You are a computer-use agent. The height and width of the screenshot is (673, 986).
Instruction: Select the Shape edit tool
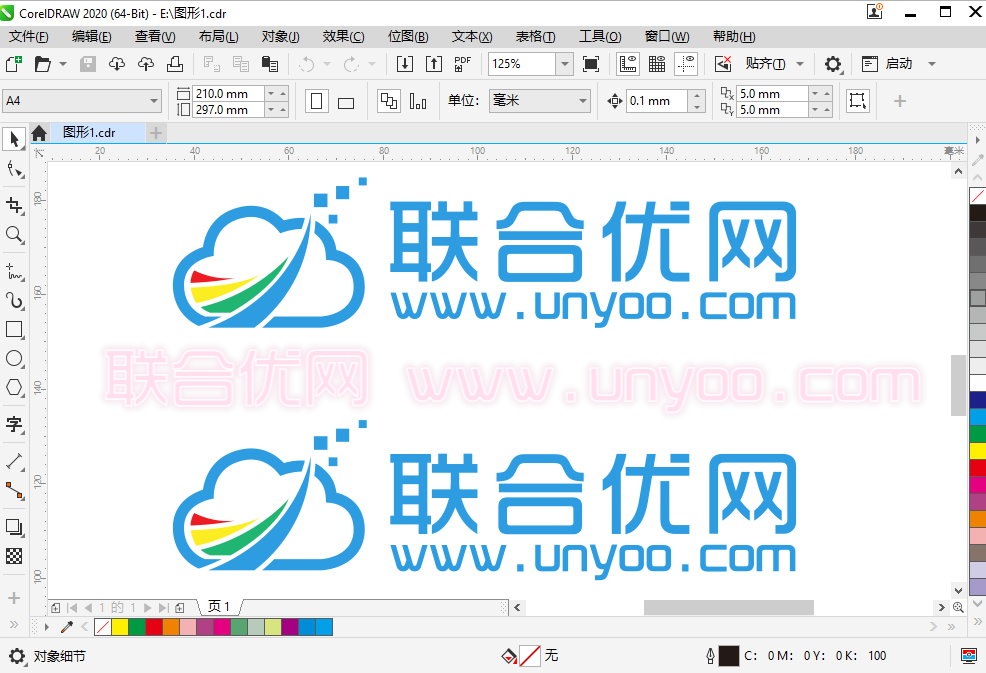pyautogui.click(x=14, y=169)
